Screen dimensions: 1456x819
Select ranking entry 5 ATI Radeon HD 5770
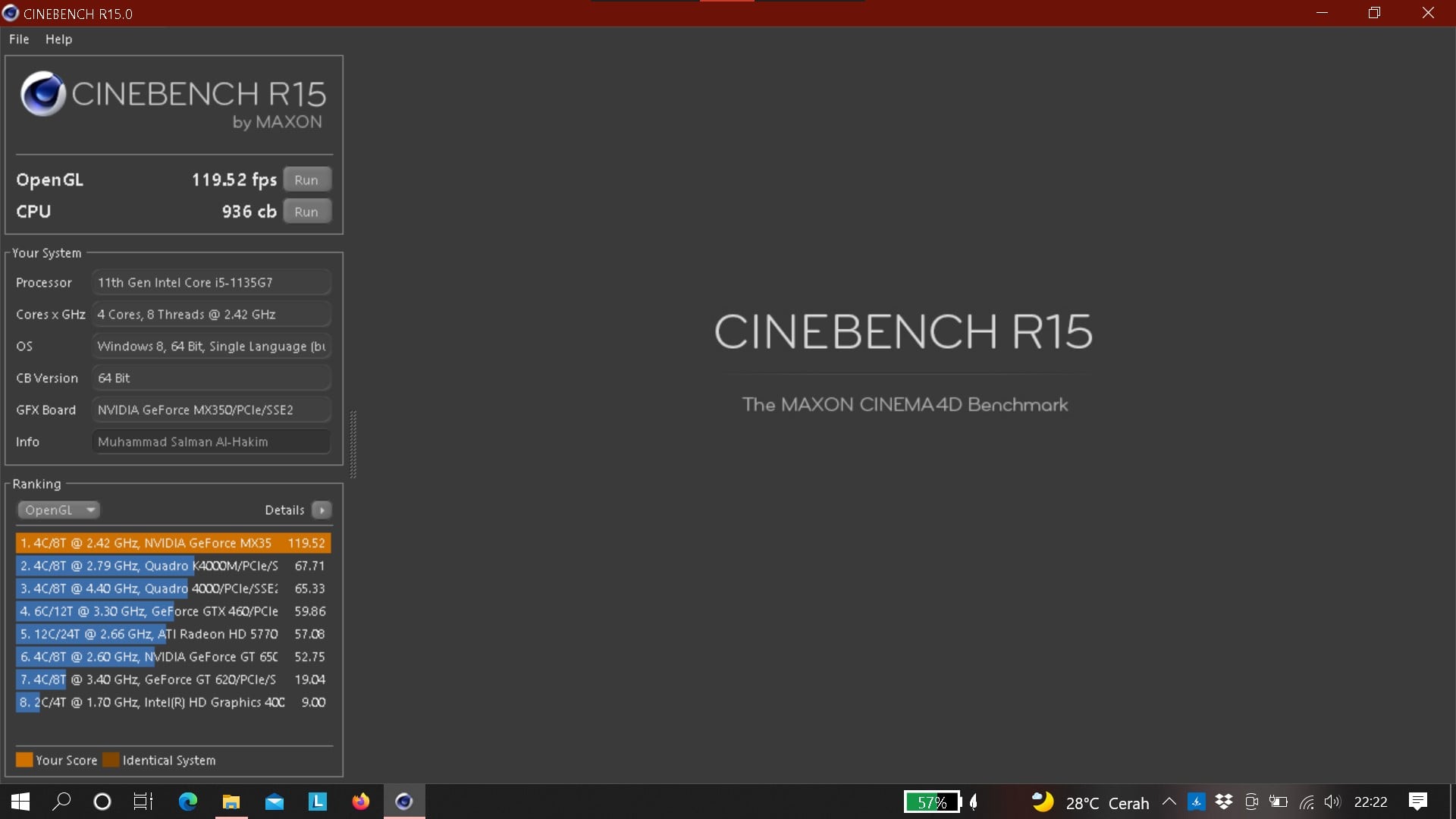(173, 634)
